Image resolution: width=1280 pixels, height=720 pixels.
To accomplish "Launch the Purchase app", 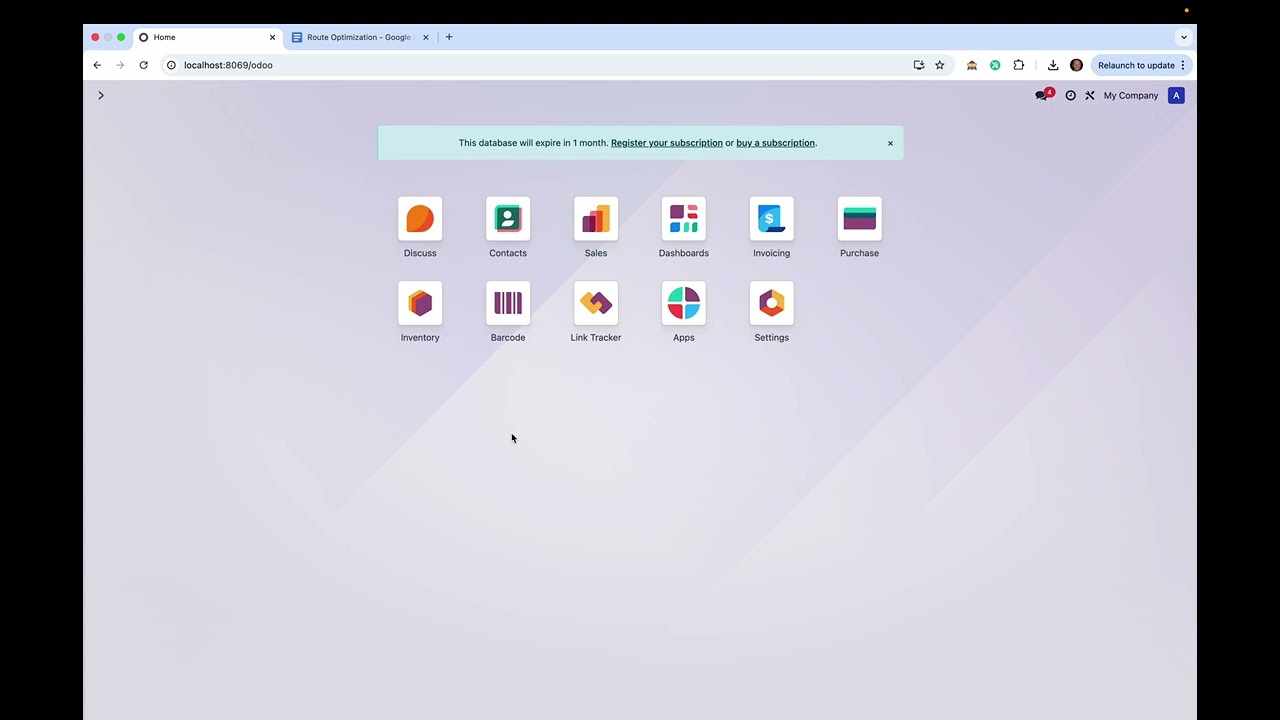I will [860, 219].
